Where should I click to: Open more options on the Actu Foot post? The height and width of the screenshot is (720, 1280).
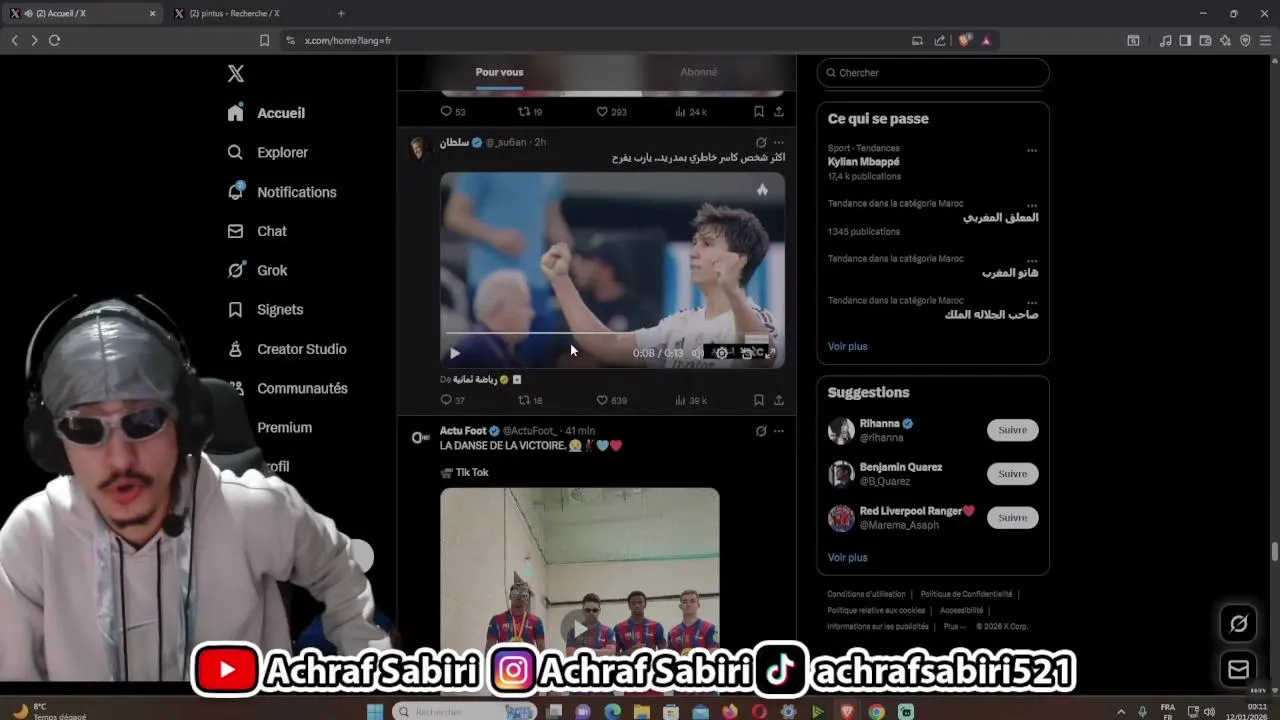click(779, 431)
